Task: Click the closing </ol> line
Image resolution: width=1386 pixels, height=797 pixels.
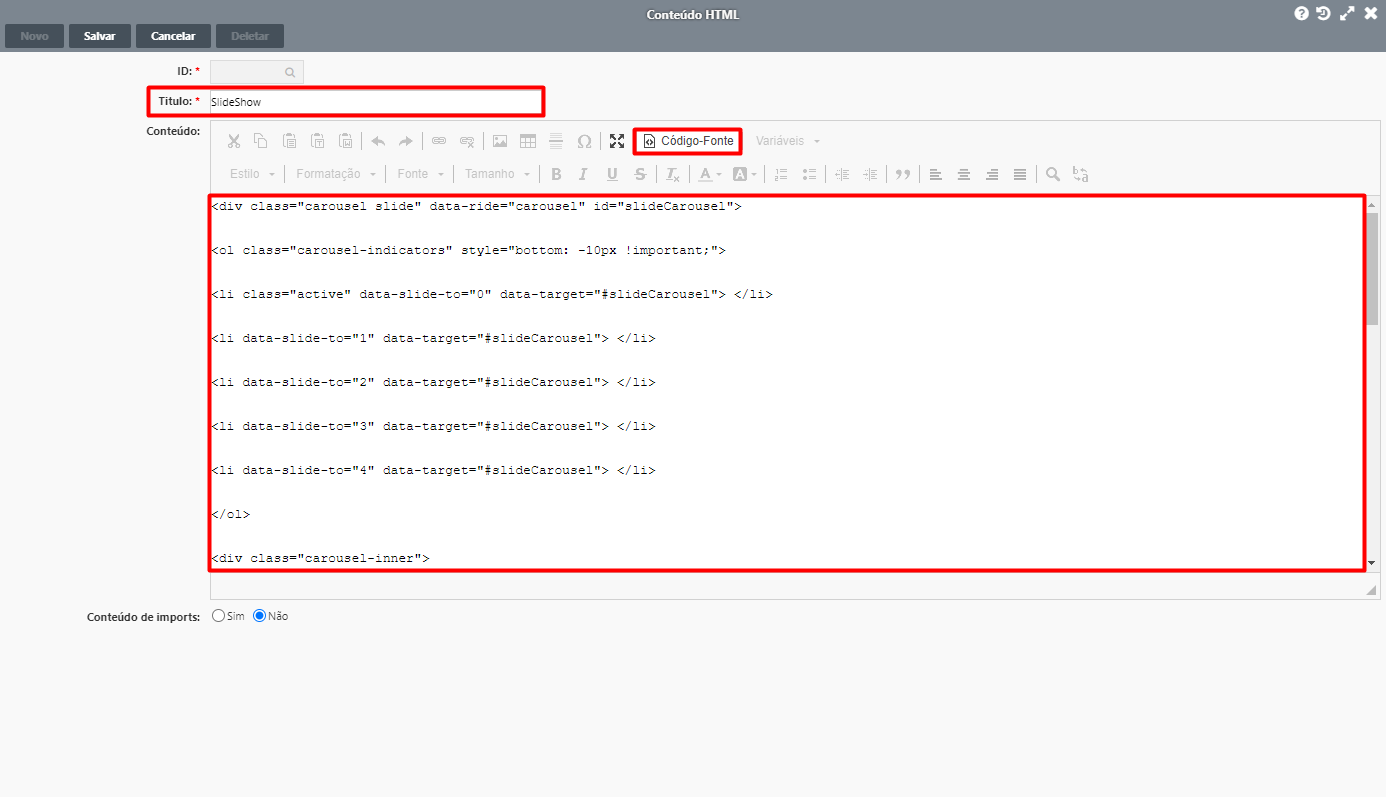Action: (x=231, y=514)
